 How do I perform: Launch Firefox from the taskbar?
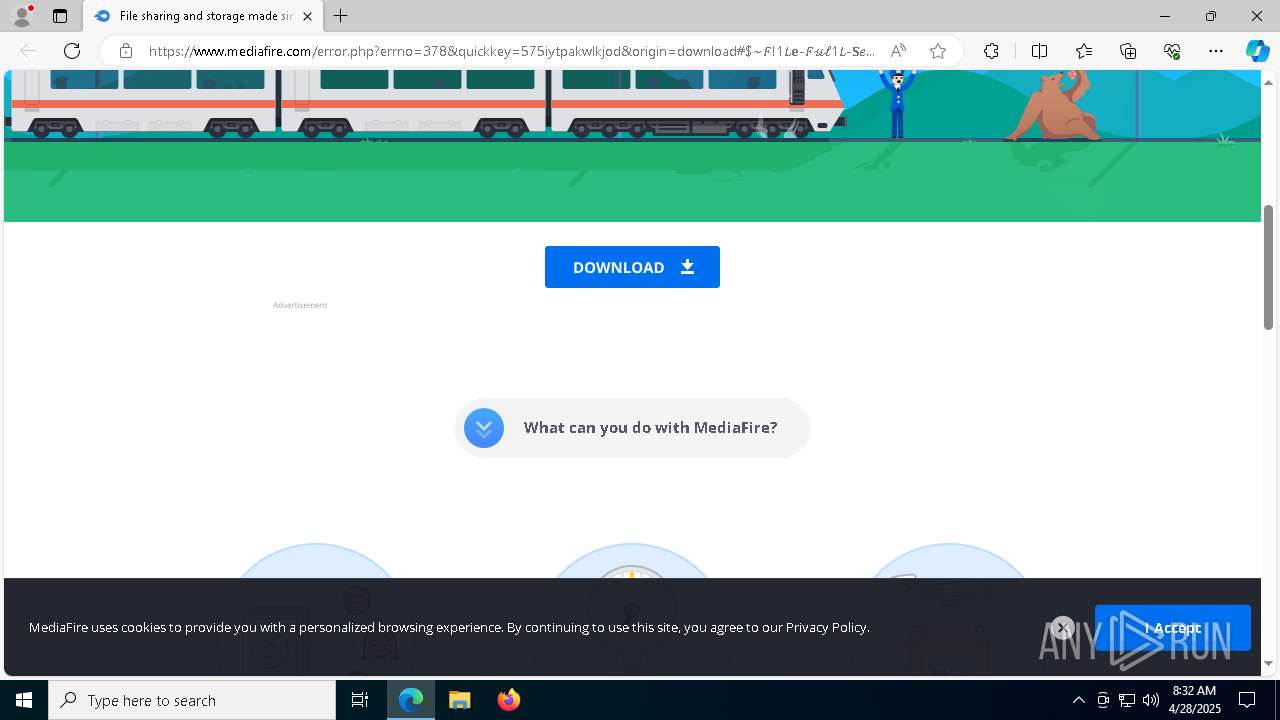point(508,700)
